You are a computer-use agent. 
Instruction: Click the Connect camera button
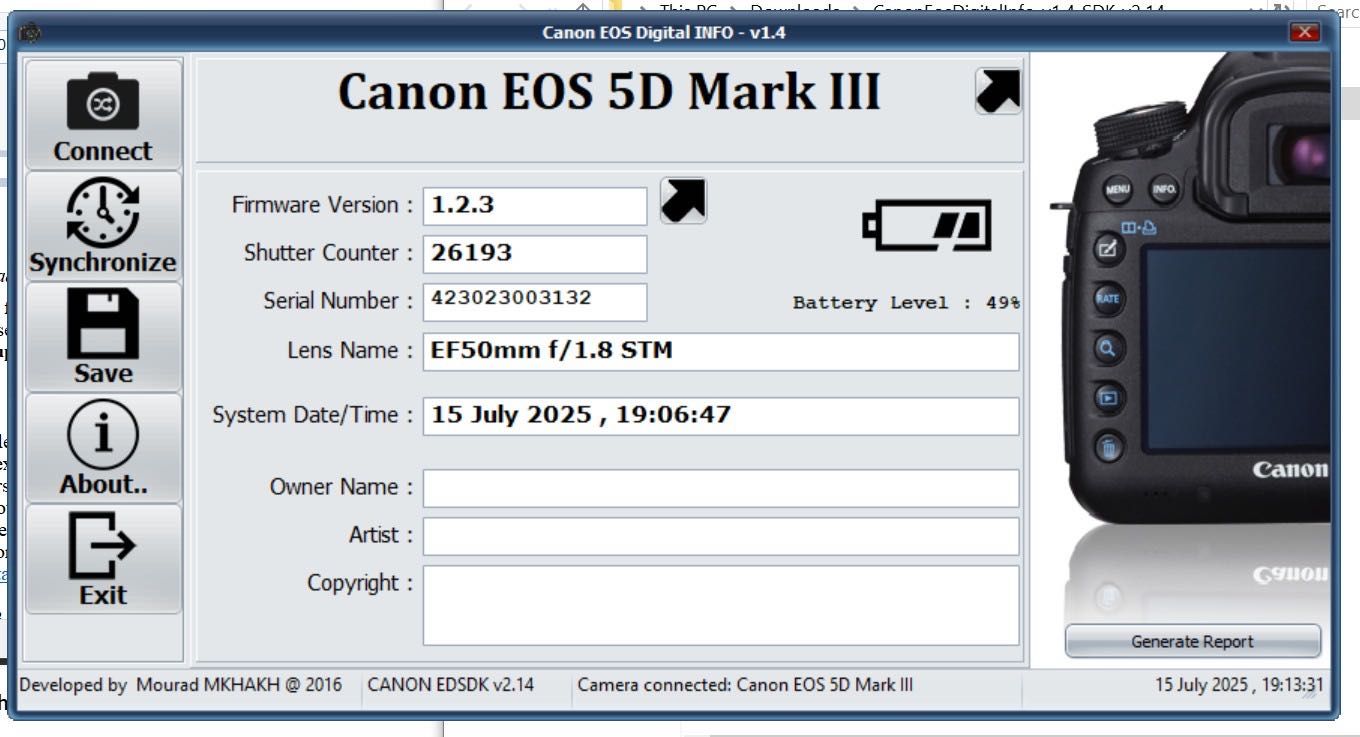click(104, 114)
